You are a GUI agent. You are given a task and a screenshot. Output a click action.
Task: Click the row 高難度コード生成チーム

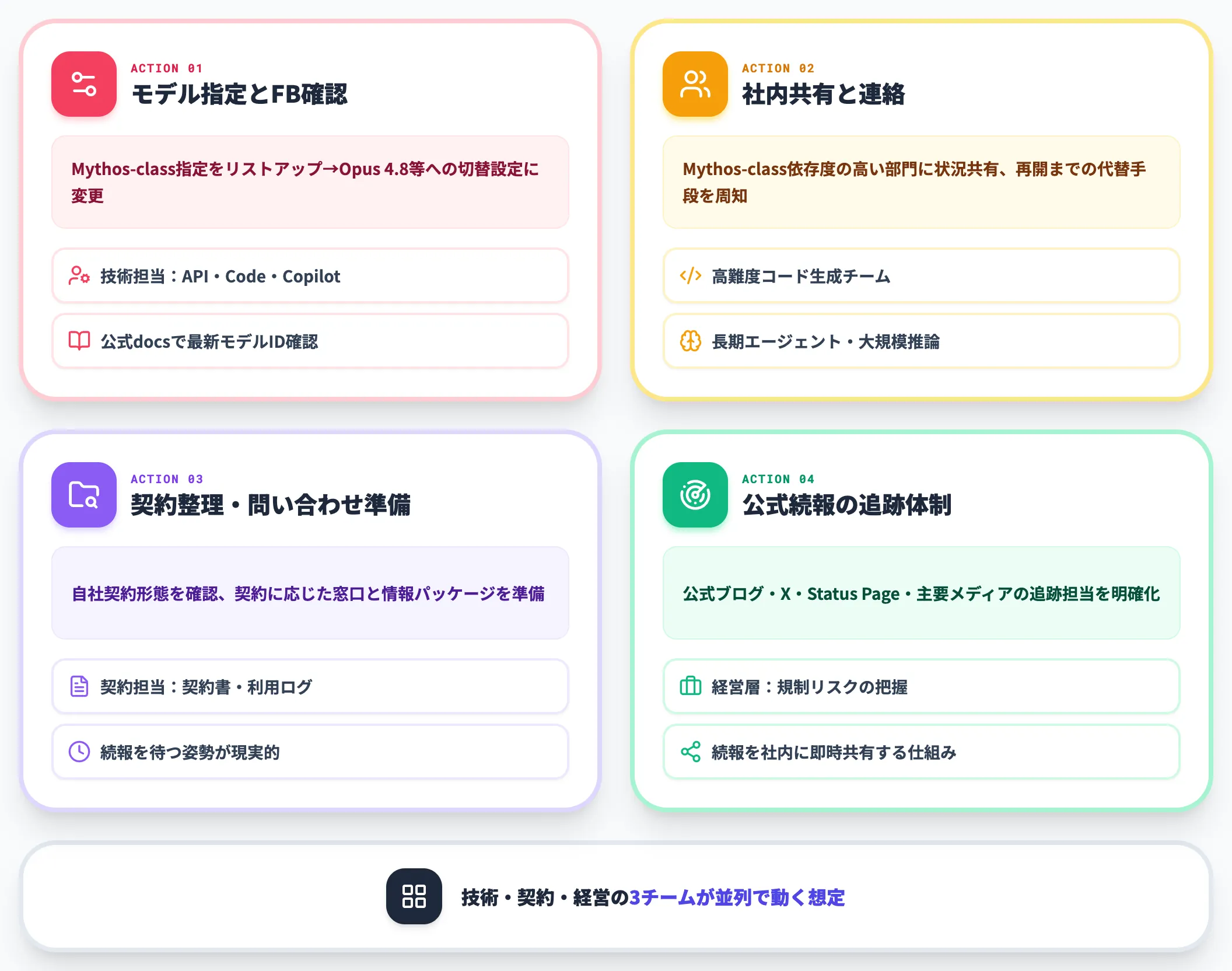922,275
